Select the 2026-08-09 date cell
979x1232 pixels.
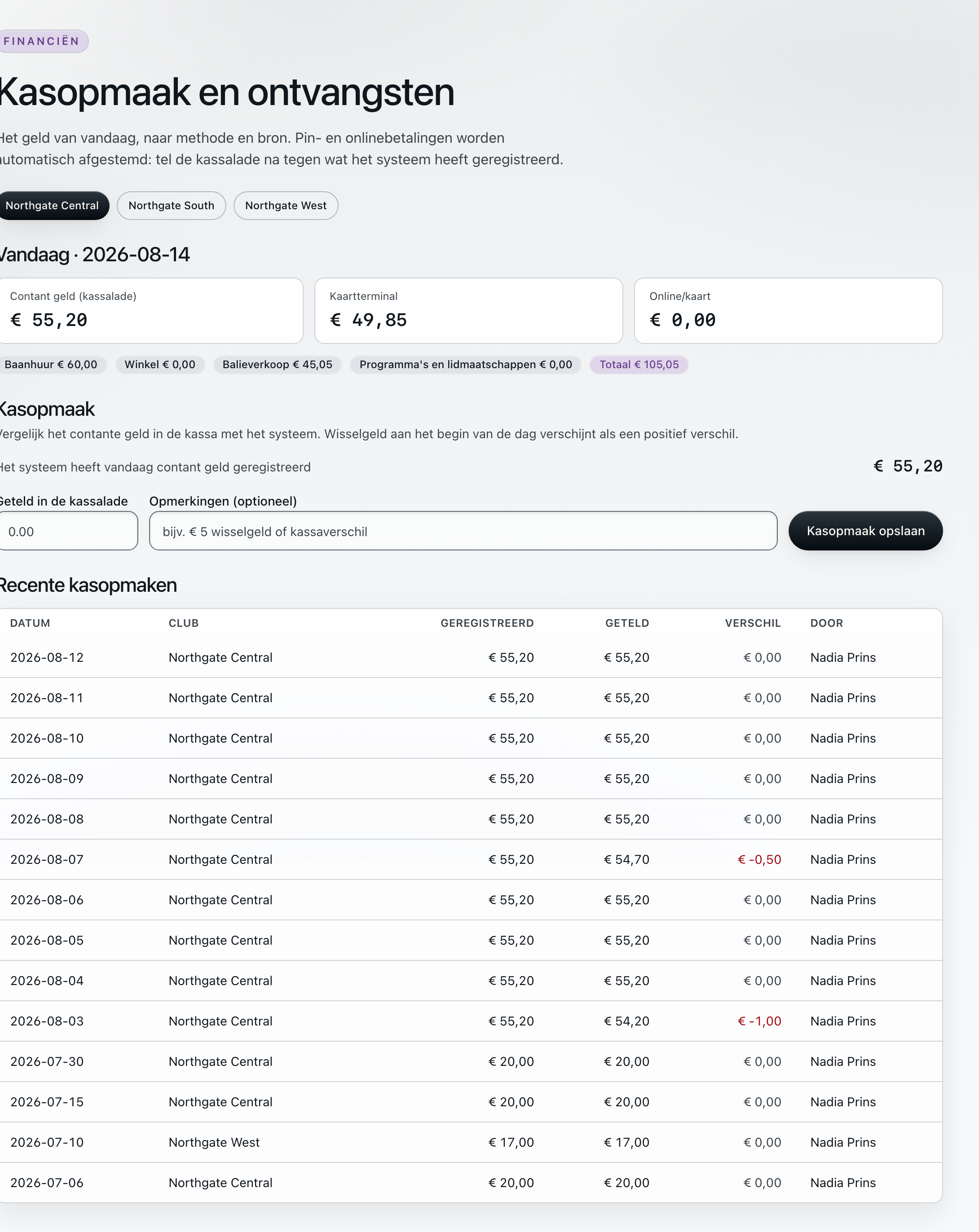[47, 779]
